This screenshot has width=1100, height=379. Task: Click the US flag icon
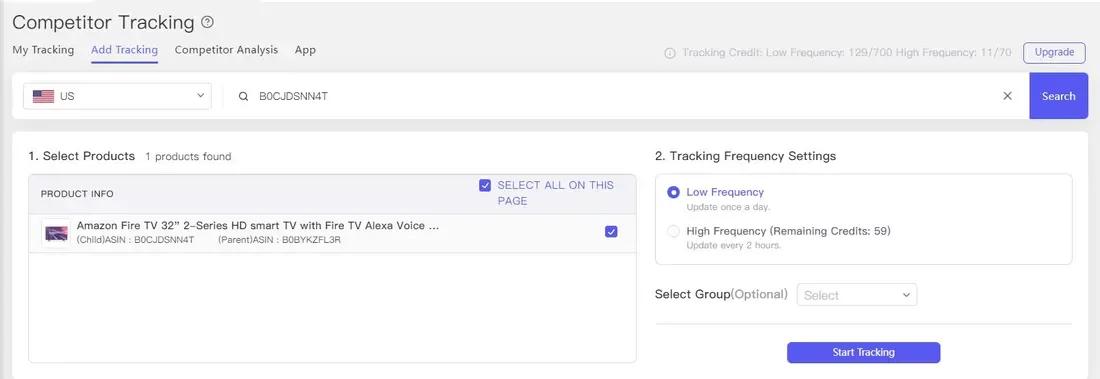point(43,96)
